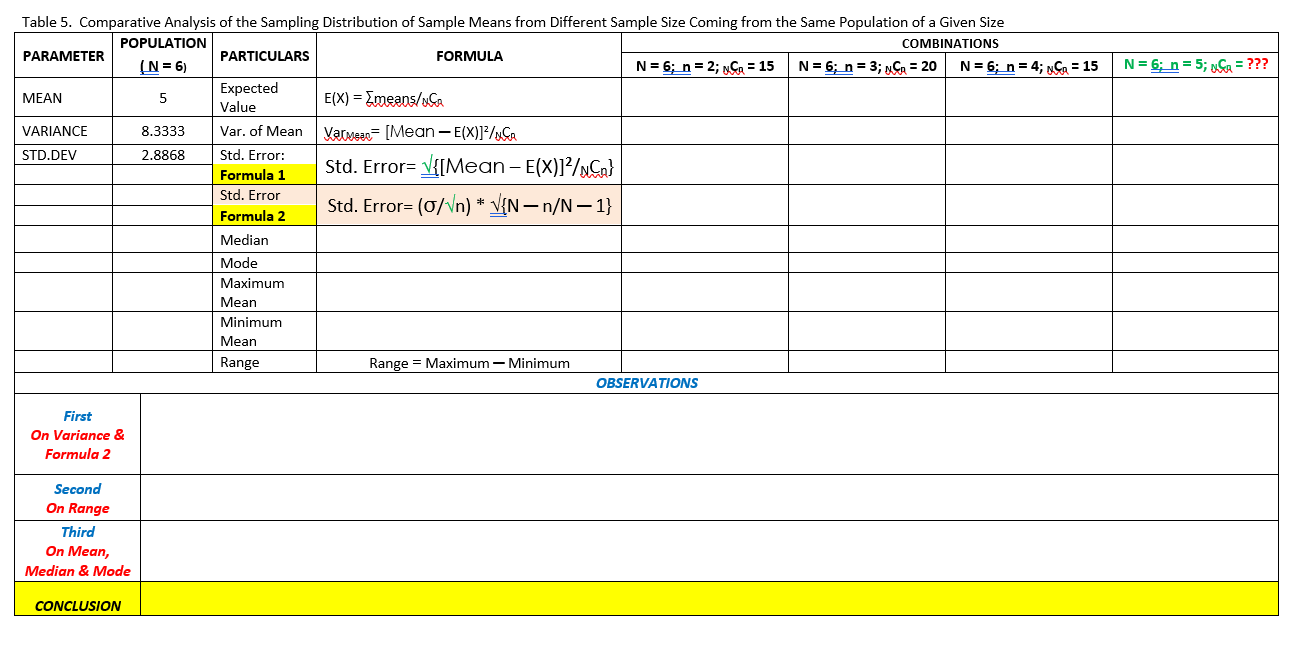Click the empty First observation answer cell
1298x647 pixels.
coord(709,434)
